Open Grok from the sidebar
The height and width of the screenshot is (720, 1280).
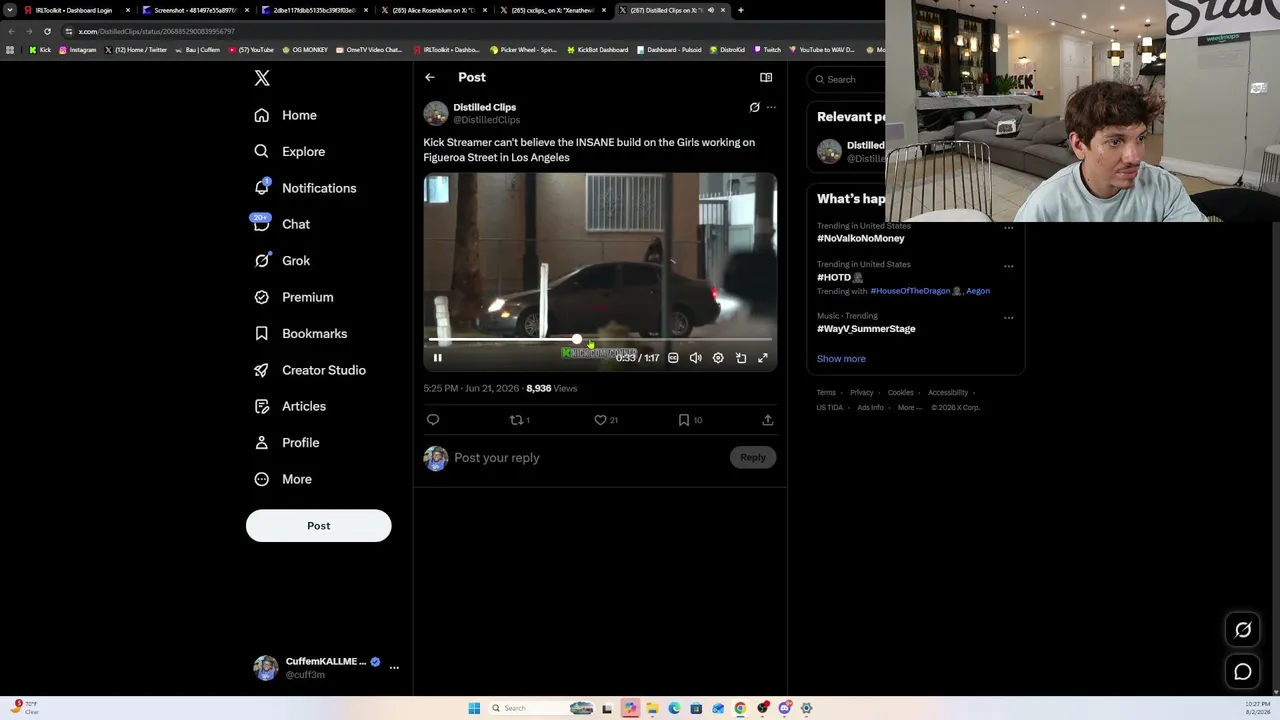(x=282, y=261)
